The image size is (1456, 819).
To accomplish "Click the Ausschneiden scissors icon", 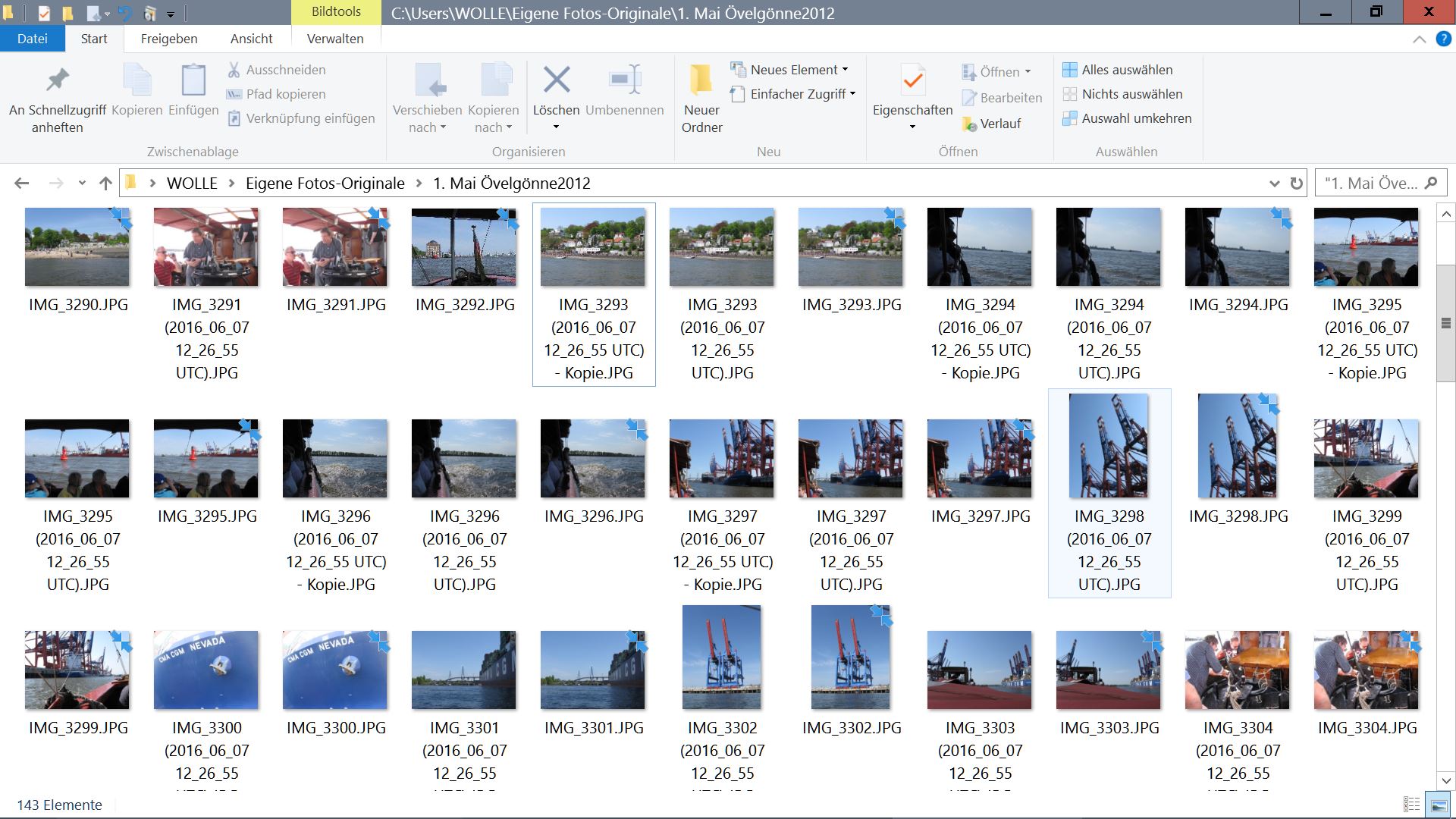I will 234,70.
